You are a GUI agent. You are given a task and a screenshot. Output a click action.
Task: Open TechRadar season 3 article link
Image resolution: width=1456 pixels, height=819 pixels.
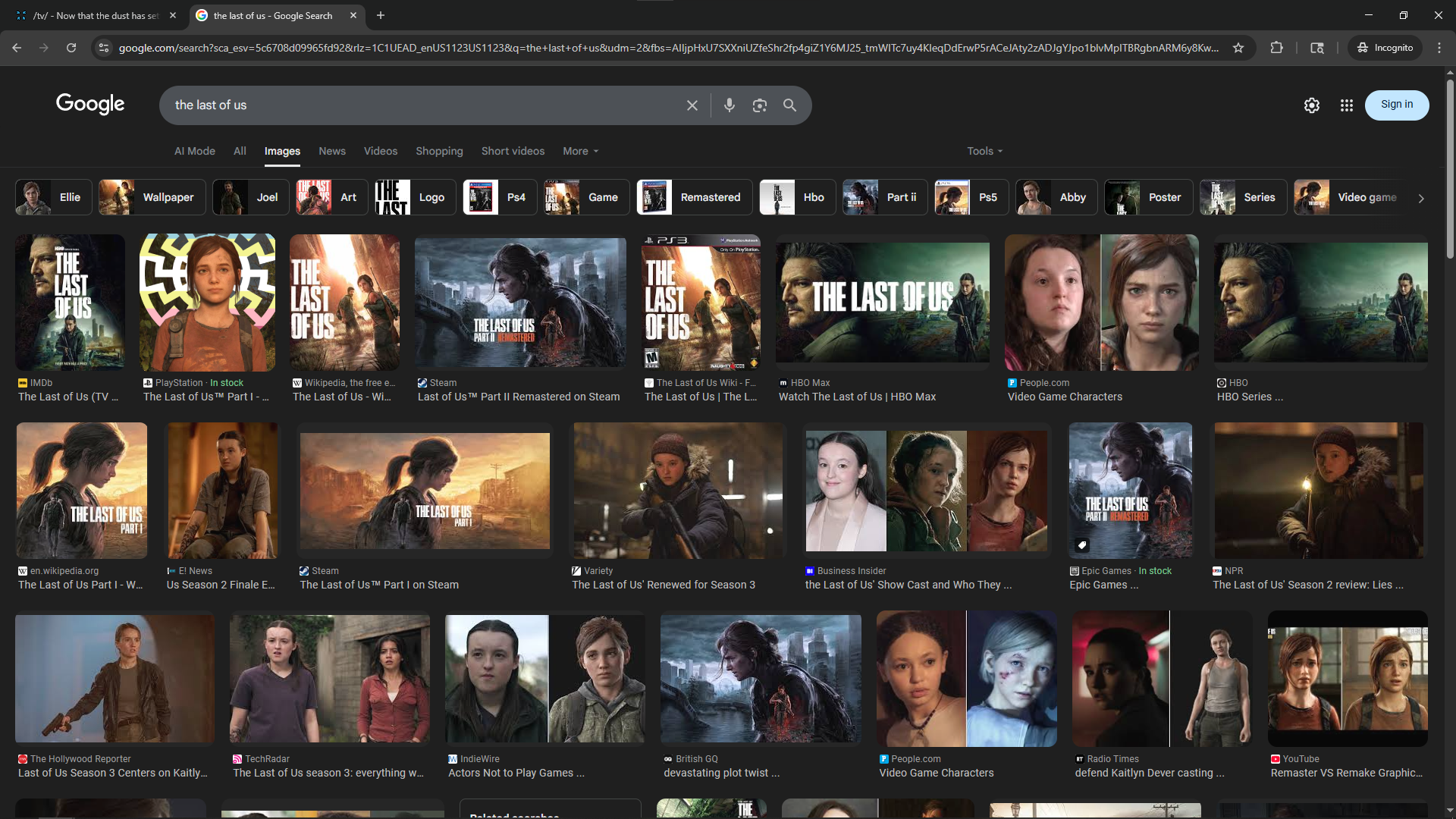(328, 773)
